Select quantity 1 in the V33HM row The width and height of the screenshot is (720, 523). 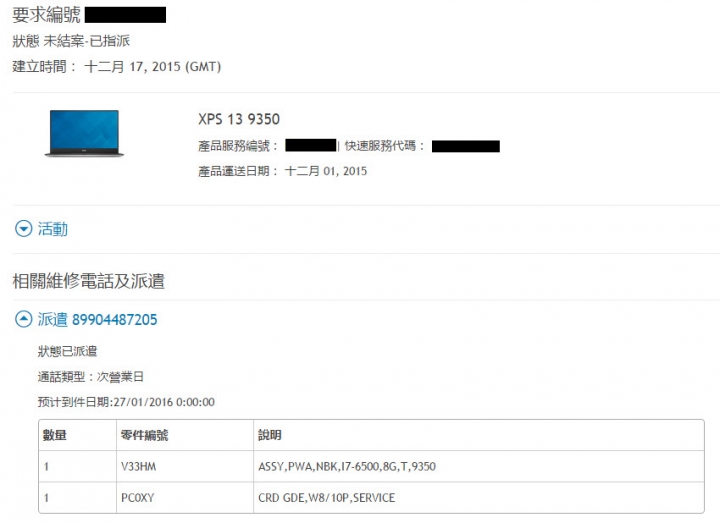pyautogui.click(x=46, y=467)
